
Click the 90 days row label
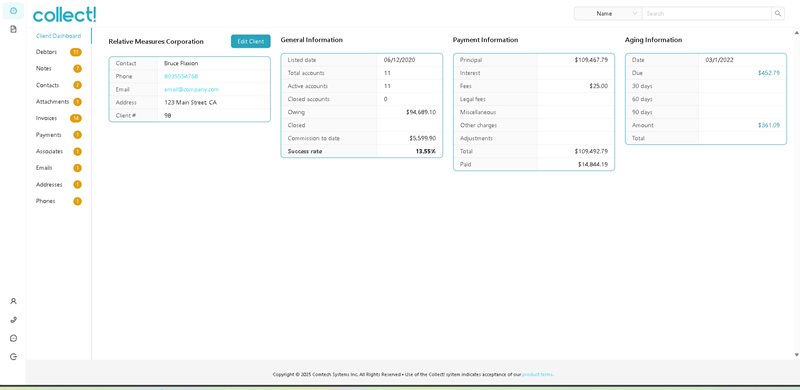click(642, 112)
